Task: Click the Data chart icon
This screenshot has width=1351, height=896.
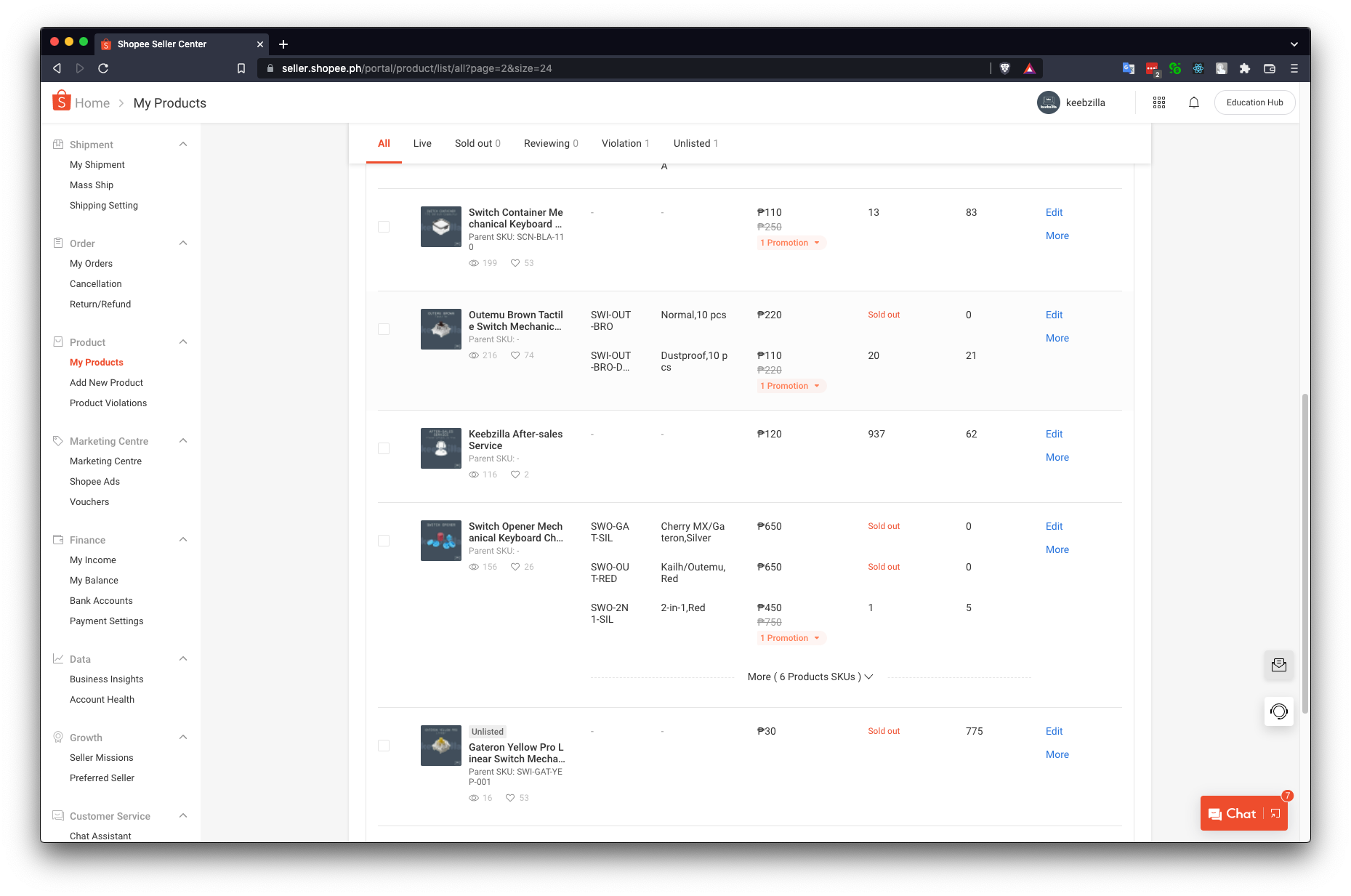Action: point(58,659)
